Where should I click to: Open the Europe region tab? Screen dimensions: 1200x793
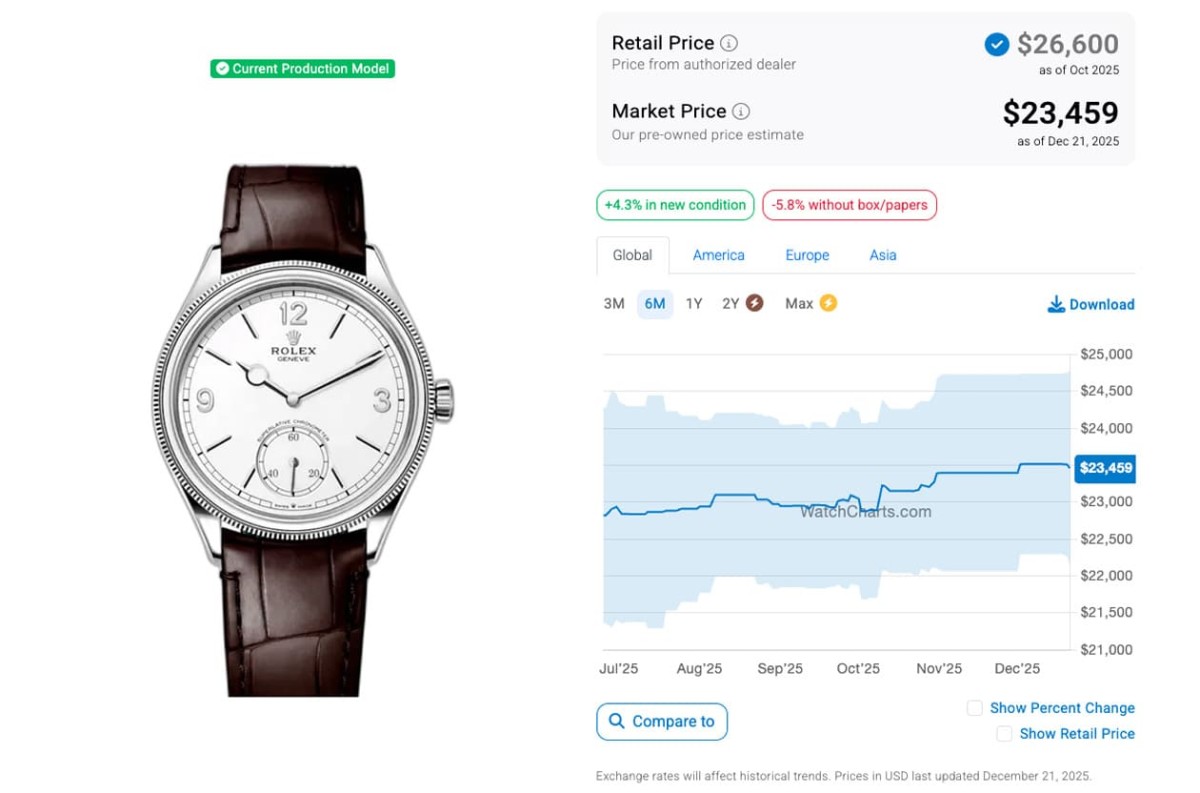click(x=807, y=255)
